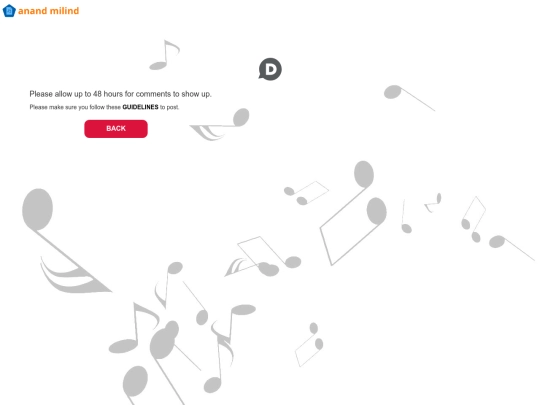Screen dimensions: 540x405
Task: Click the tiny rest-like symbol among right notes
Action: (433, 203)
